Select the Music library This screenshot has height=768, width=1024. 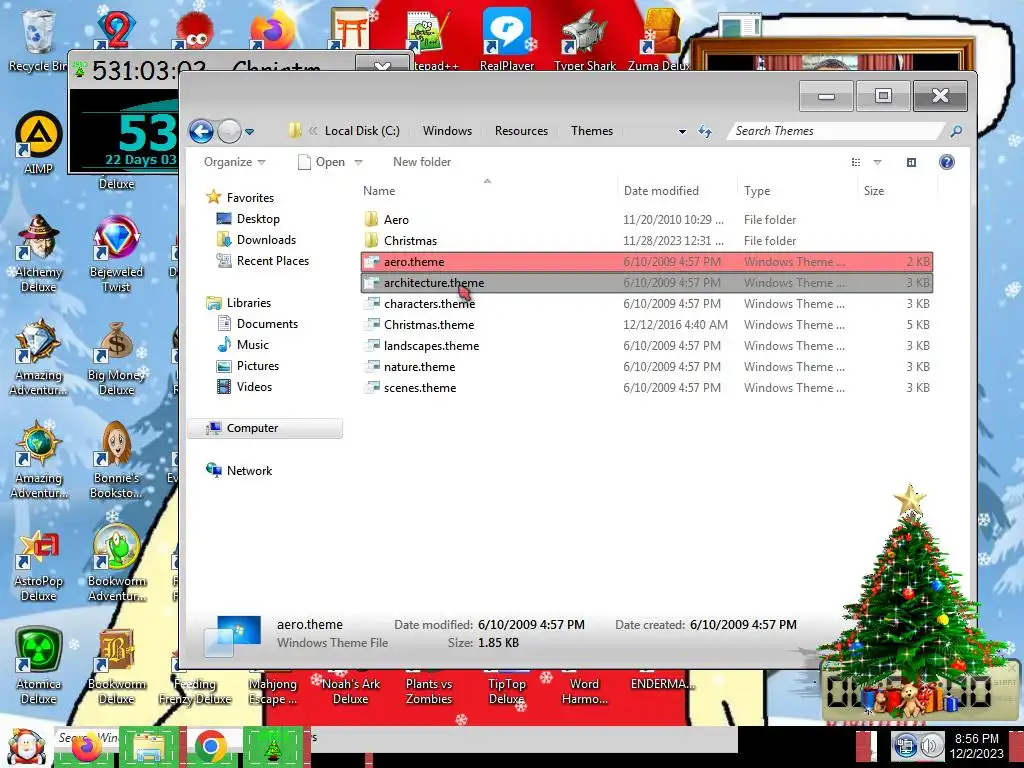click(x=243, y=344)
